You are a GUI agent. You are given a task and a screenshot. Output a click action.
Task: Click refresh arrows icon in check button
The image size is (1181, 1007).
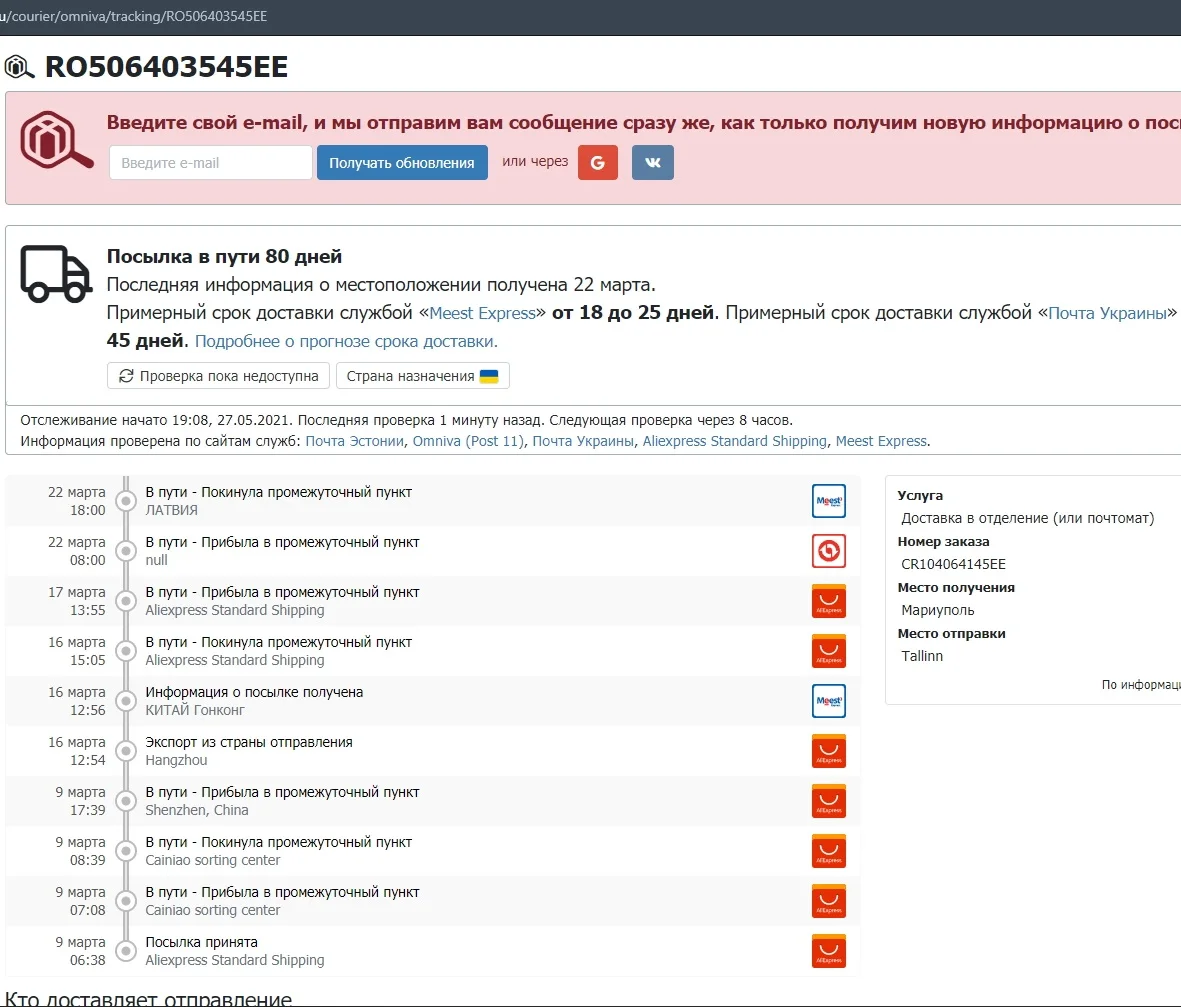[126, 376]
